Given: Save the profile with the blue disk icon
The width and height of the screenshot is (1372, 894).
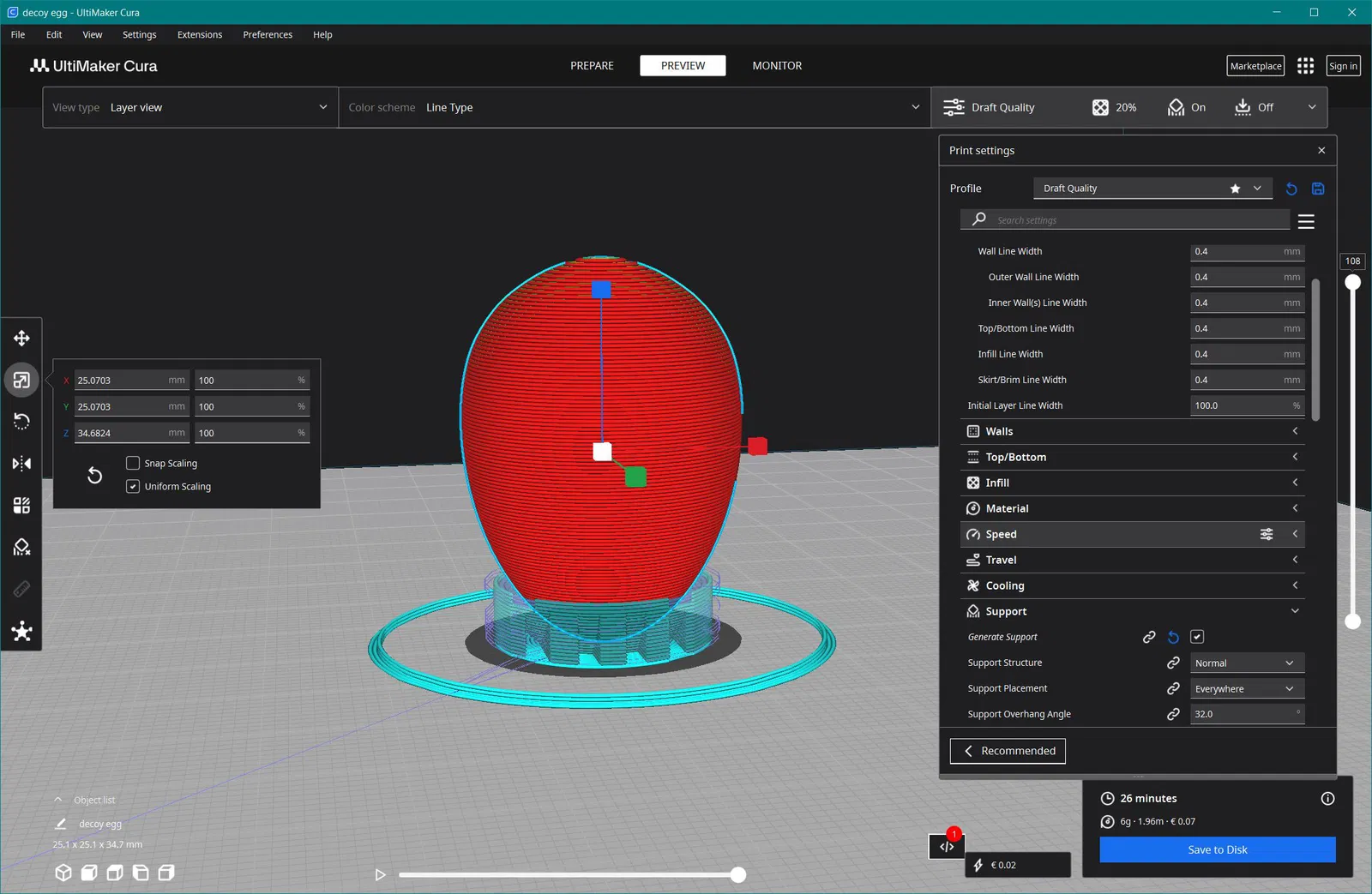Looking at the screenshot, I should 1318,189.
